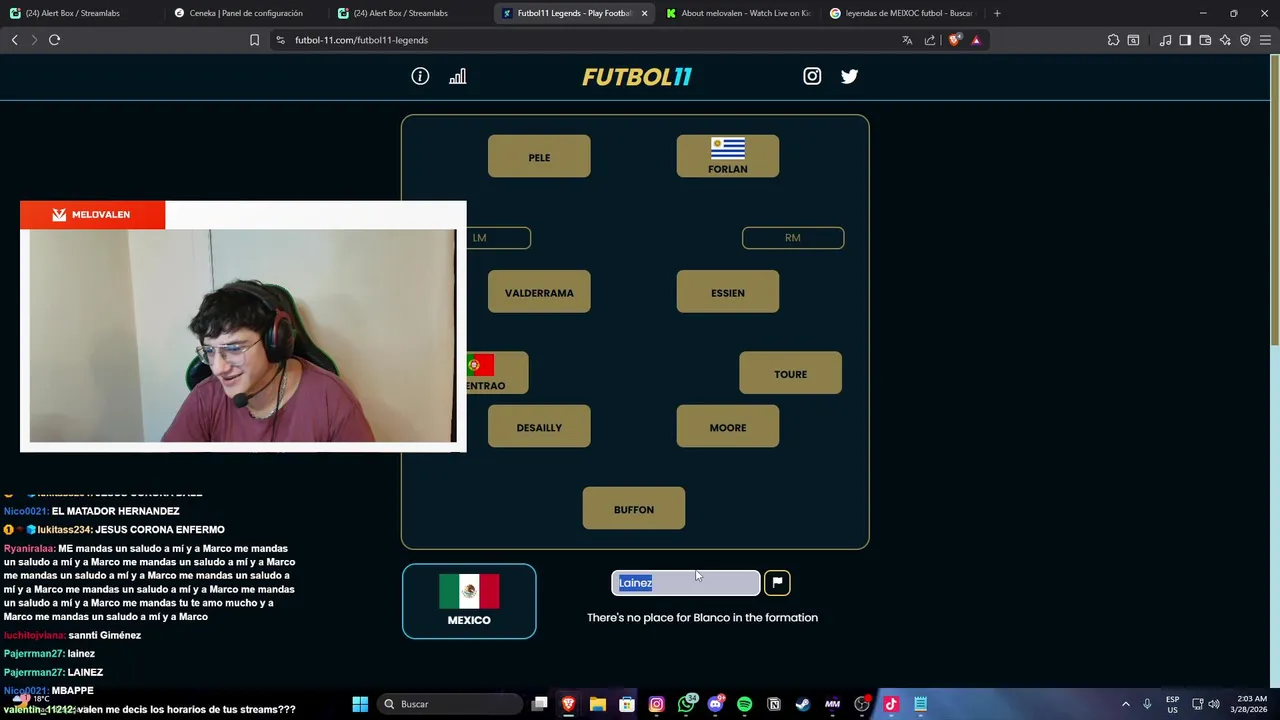This screenshot has width=1280, height=720.
Task: Select the RM position slot
Action: 793,237
